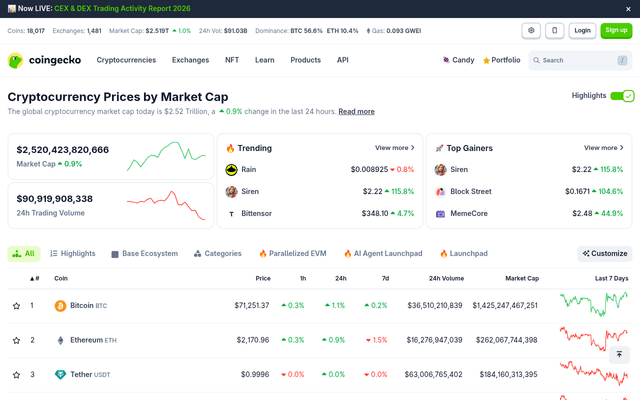This screenshot has width=640, height=400.
Task: Open the Read more link
Action: [356, 112]
